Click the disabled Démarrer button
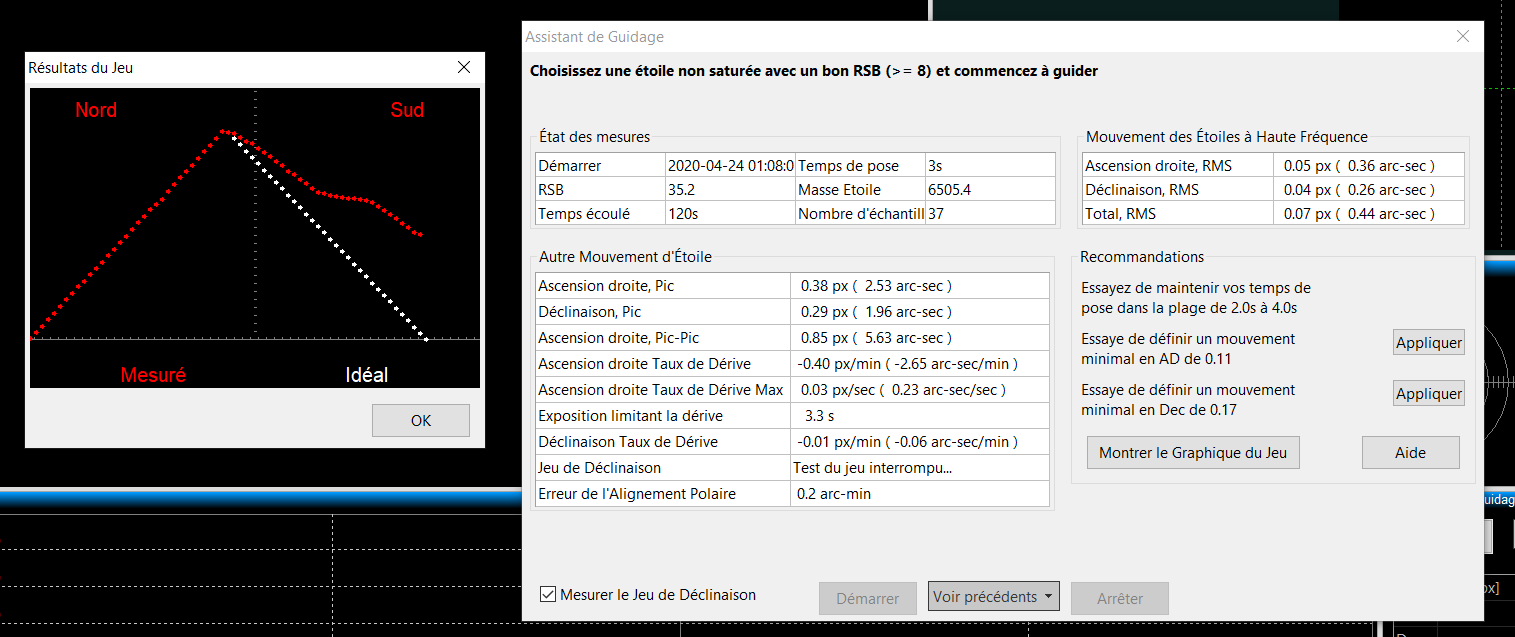 (x=867, y=598)
